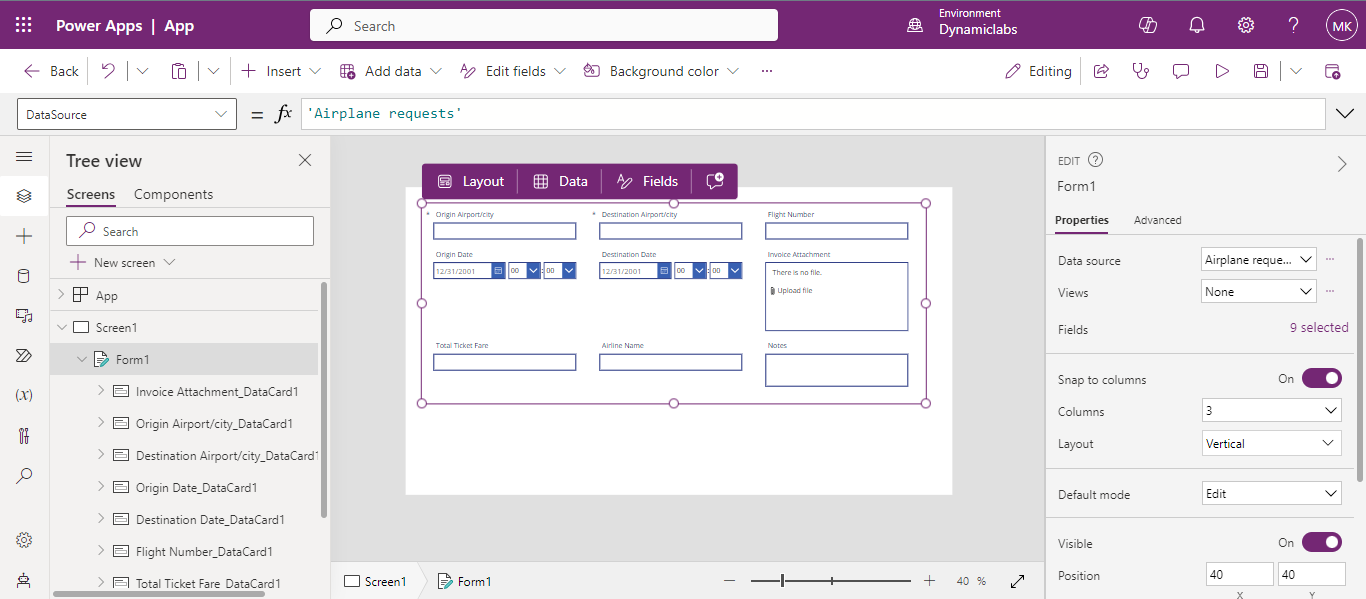Expand the Invoice Attachment_DataCard1 tree node
1366x599 pixels.
pos(101,391)
